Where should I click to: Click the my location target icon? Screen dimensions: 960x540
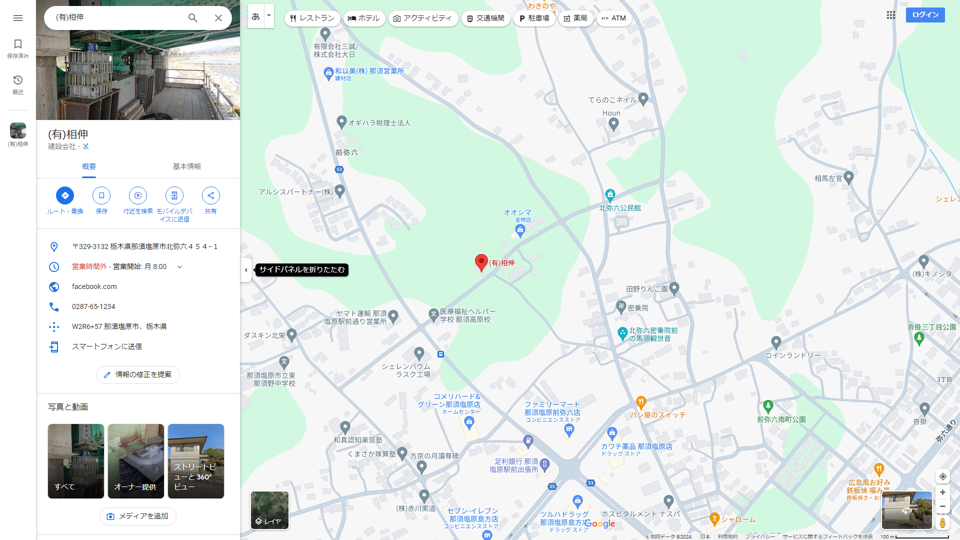942,477
